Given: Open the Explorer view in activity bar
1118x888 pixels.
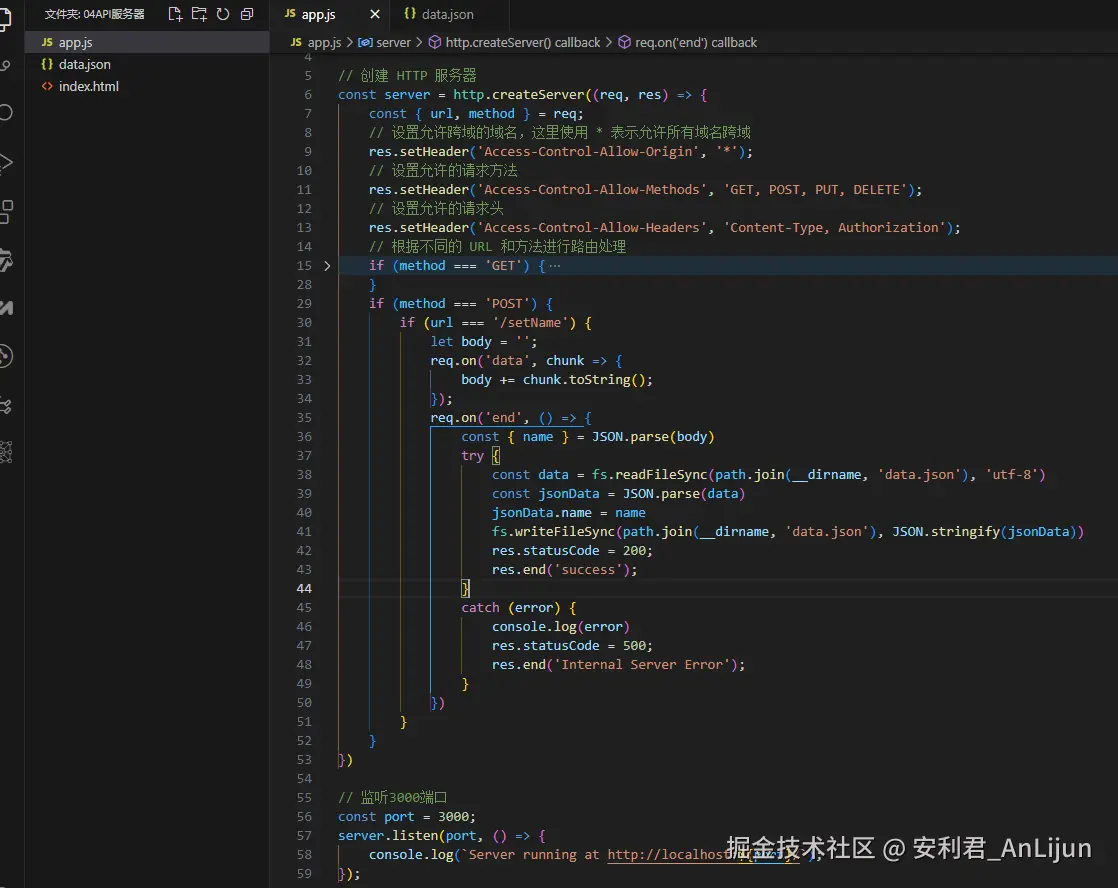Looking at the screenshot, I should click(6, 18).
